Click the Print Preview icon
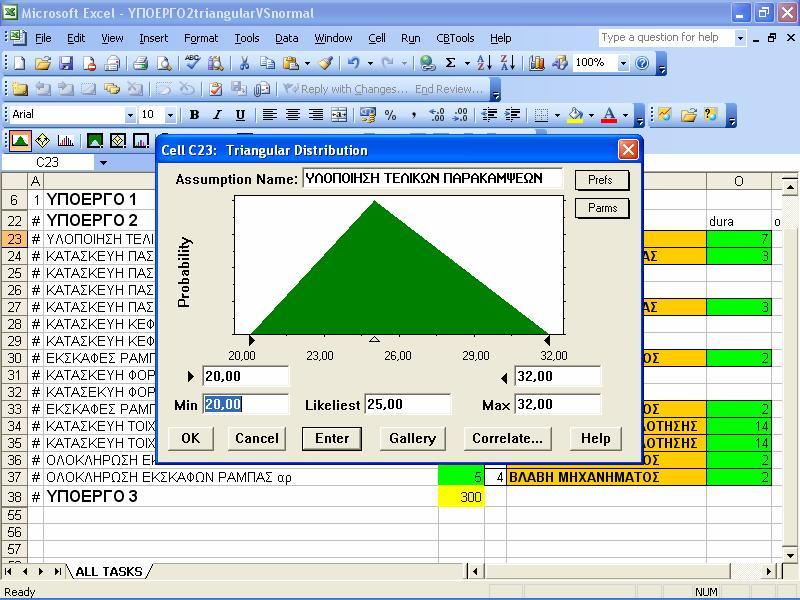 (x=164, y=63)
